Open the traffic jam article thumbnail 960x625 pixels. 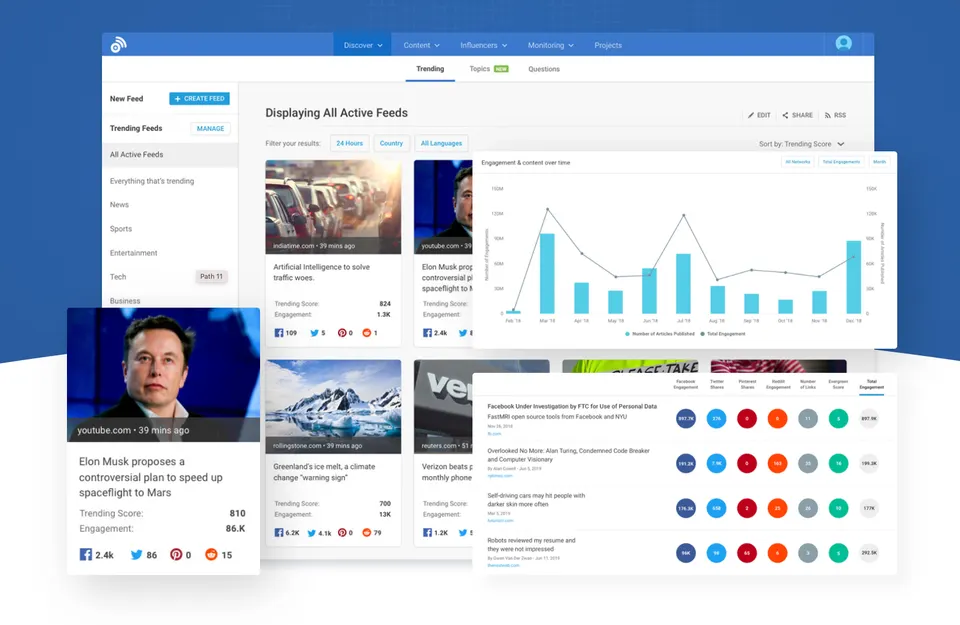point(333,207)
